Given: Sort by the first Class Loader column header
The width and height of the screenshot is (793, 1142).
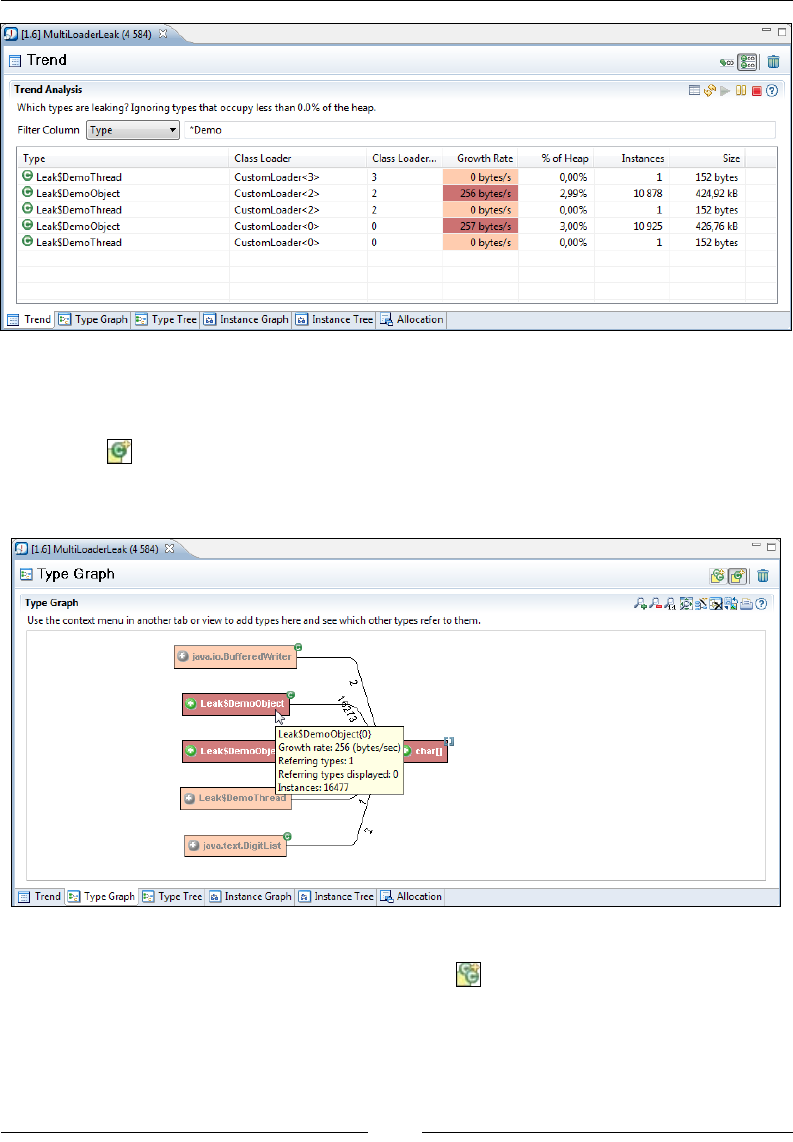Looking at the screenshot, I should pos(298,158).
